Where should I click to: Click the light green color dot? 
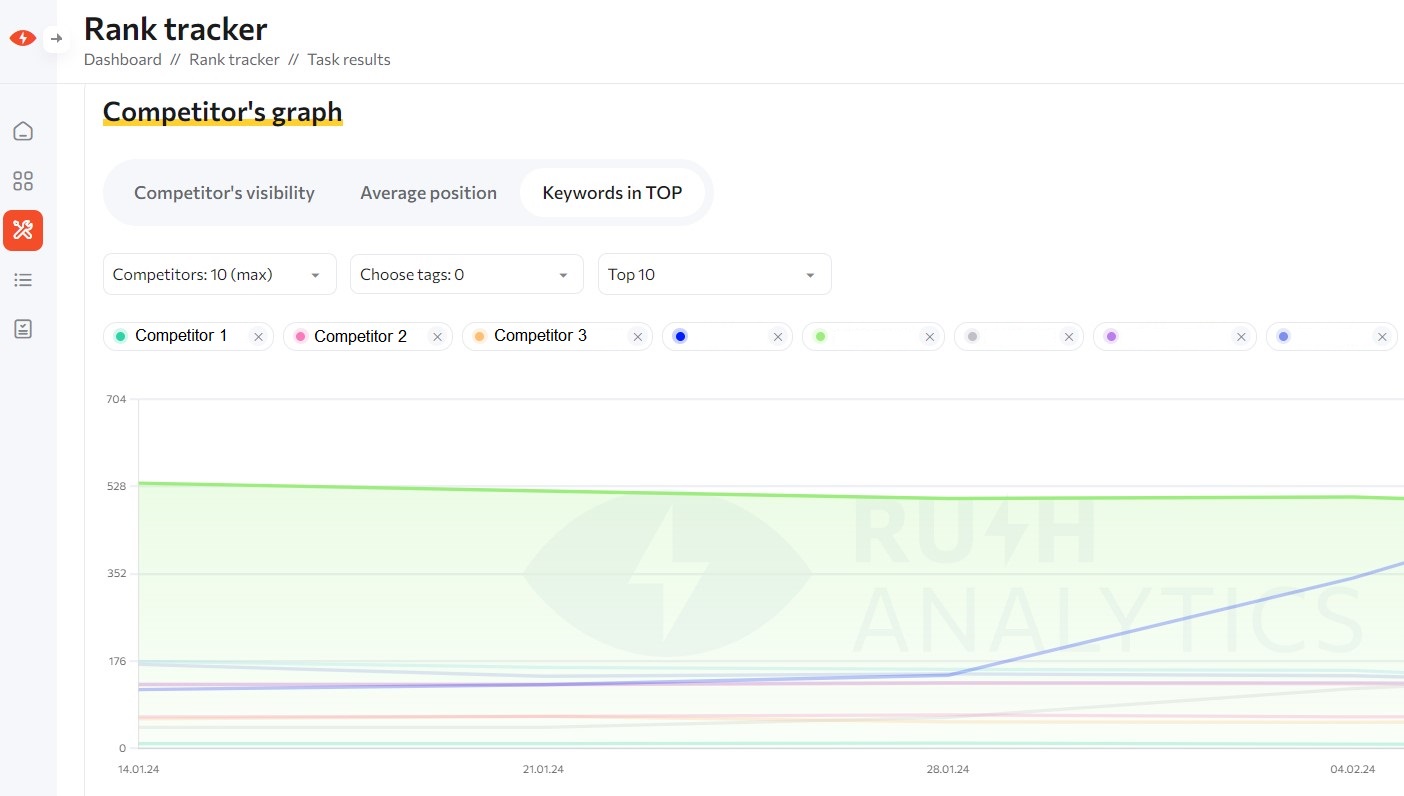(820, 337)
